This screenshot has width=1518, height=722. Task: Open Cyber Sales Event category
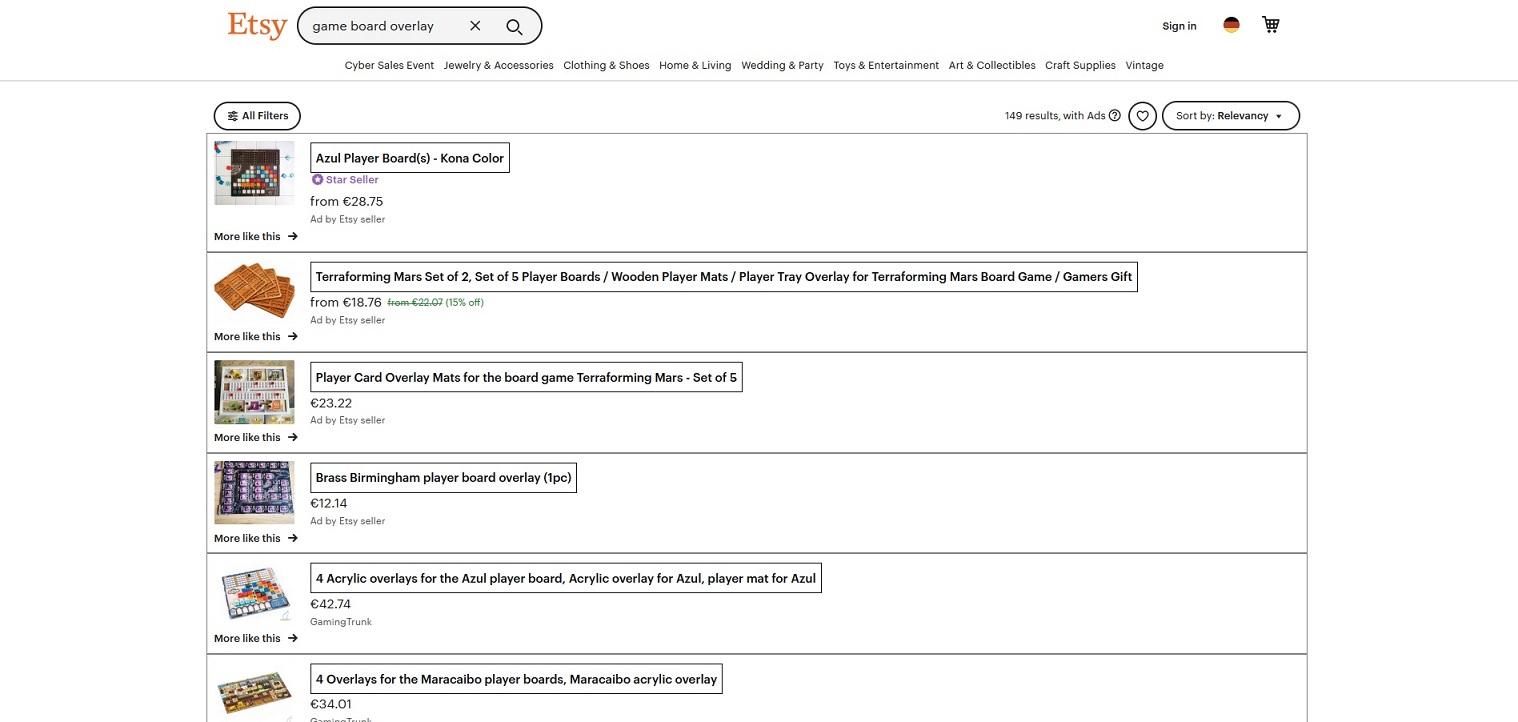coord(389,65)
